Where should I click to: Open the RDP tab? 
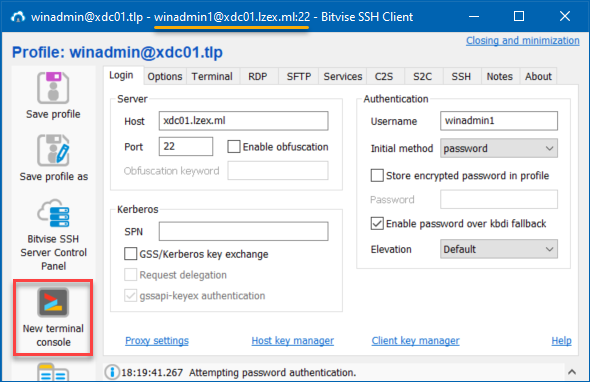click(x=258, y=76)
